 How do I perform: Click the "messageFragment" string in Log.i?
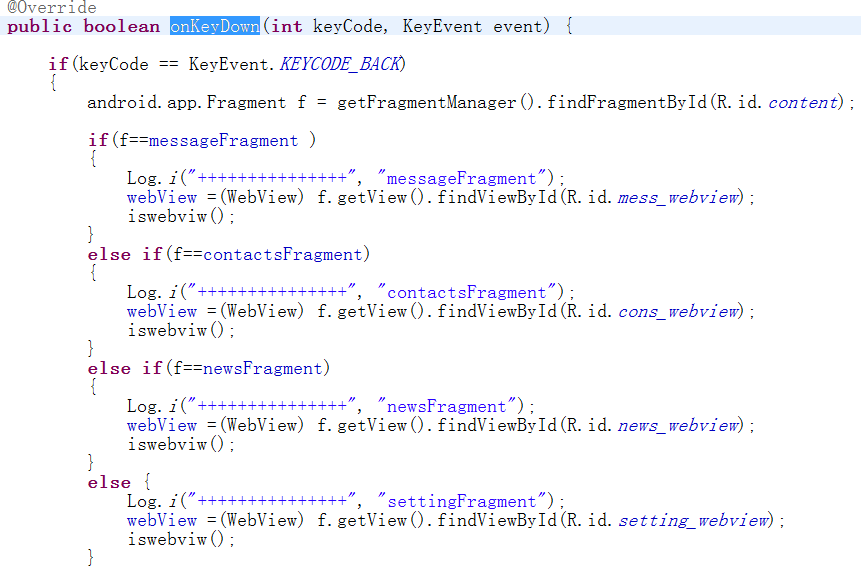[461, 178]
